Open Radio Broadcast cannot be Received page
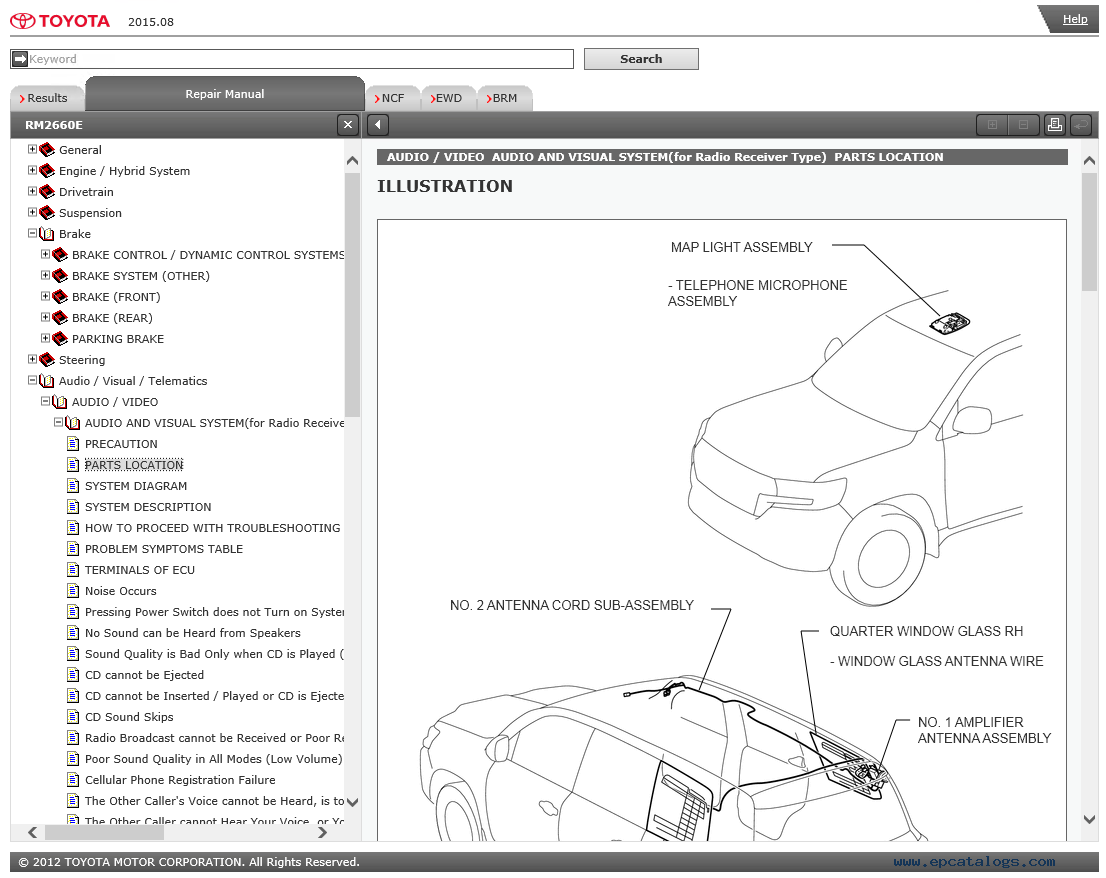Image resolution: width=1106 pixels, height=878 pixels. (214, 738)
